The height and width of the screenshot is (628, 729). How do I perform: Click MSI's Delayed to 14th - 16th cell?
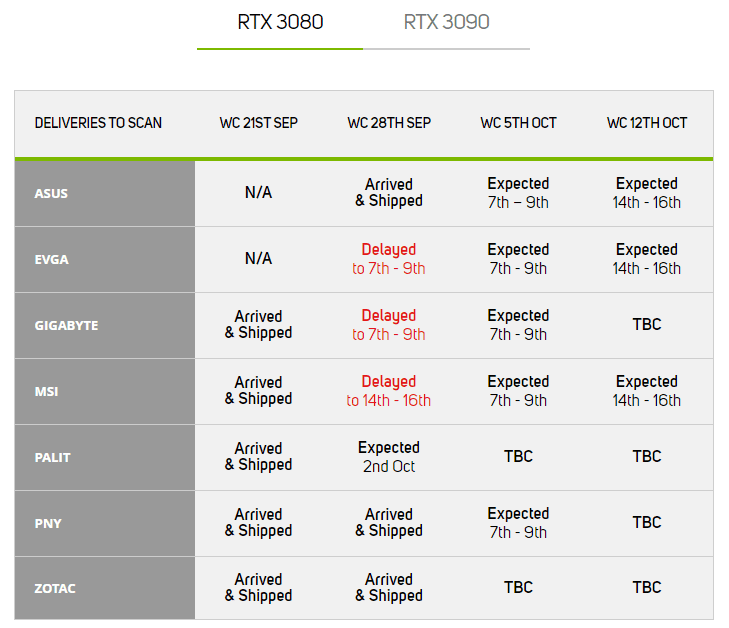click(389, 391)
